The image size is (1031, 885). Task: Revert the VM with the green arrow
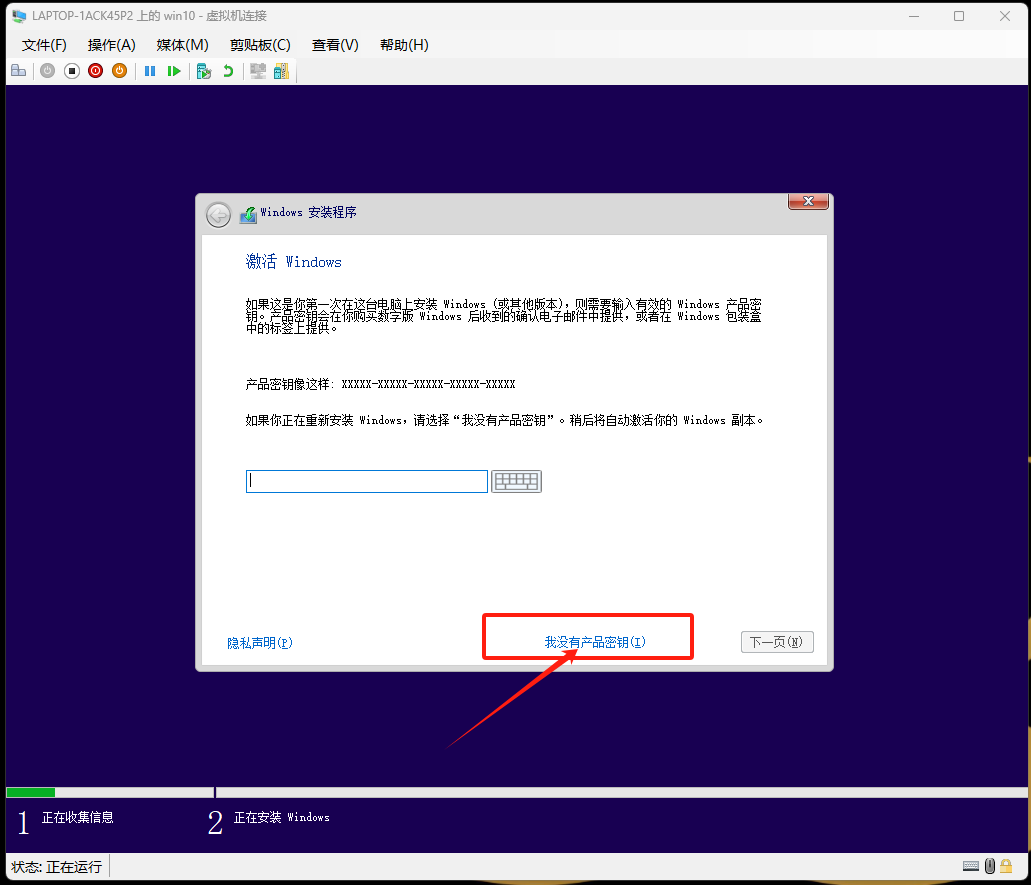click(228, 71)
